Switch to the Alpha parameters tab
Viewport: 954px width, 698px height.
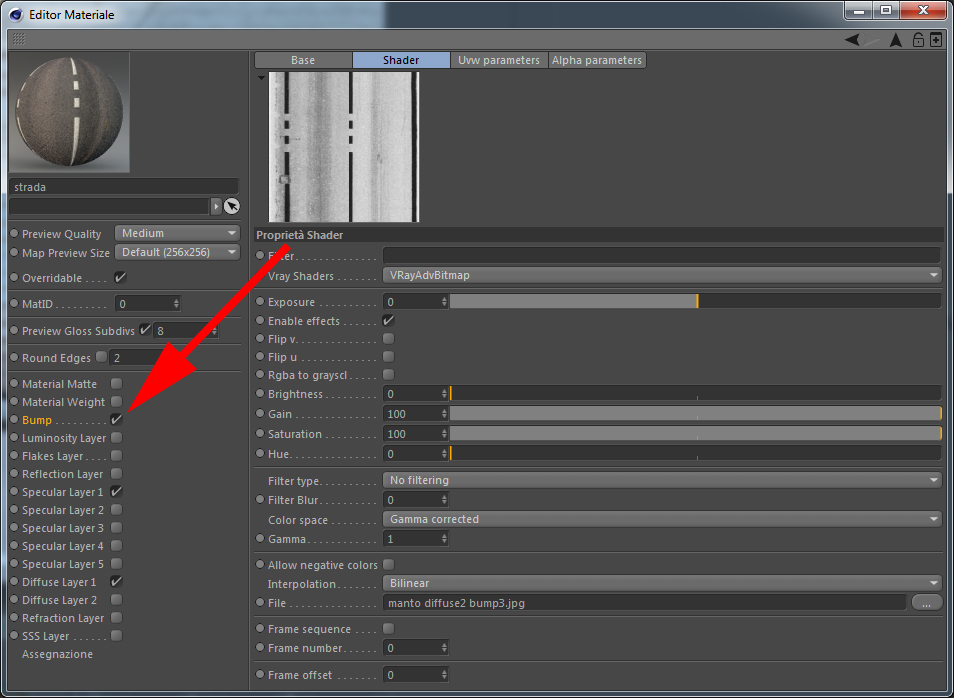(x=597, y=60)
